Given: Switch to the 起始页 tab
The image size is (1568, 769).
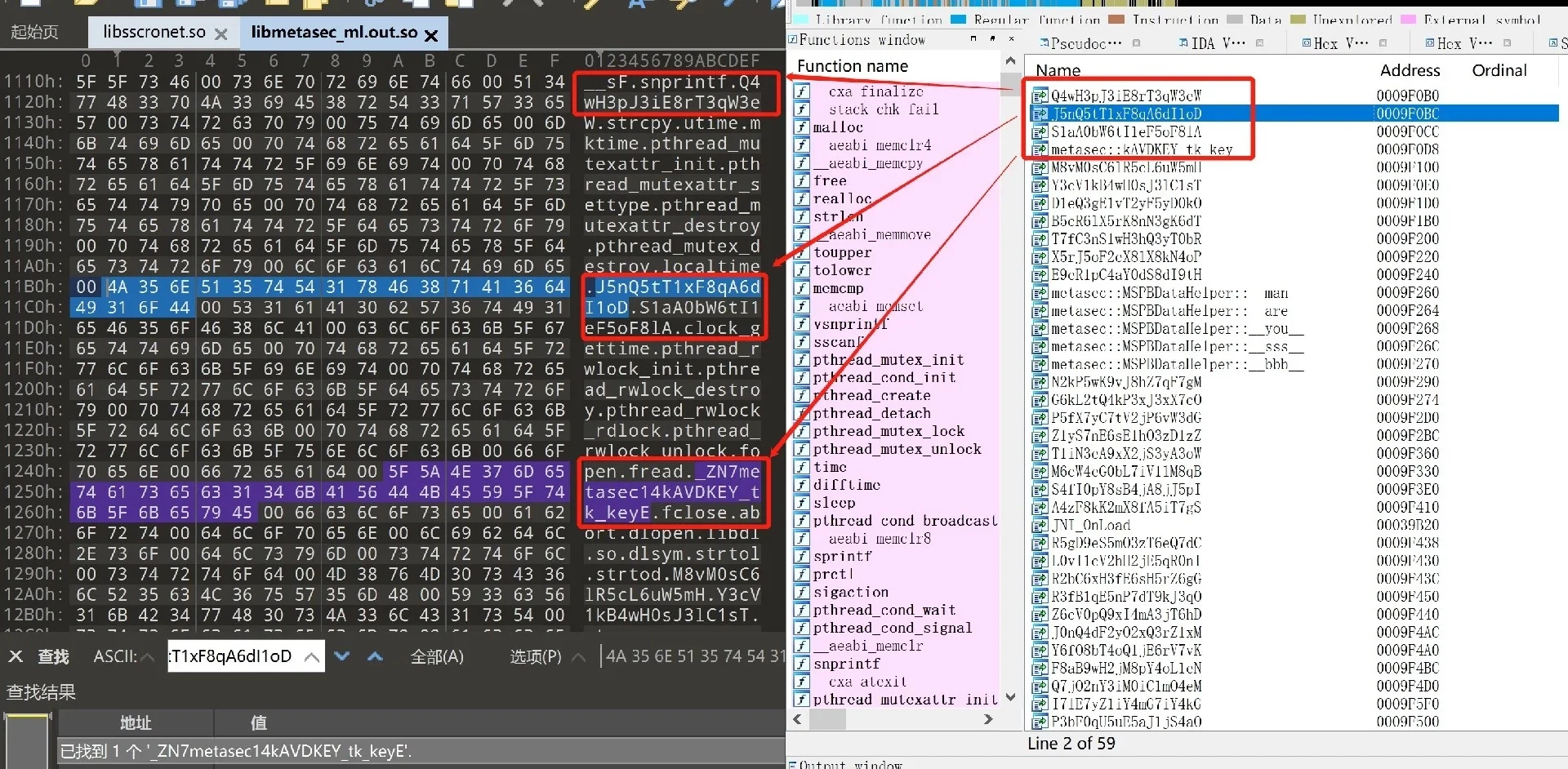Looking at the screenshot, I should coord(34,33).
